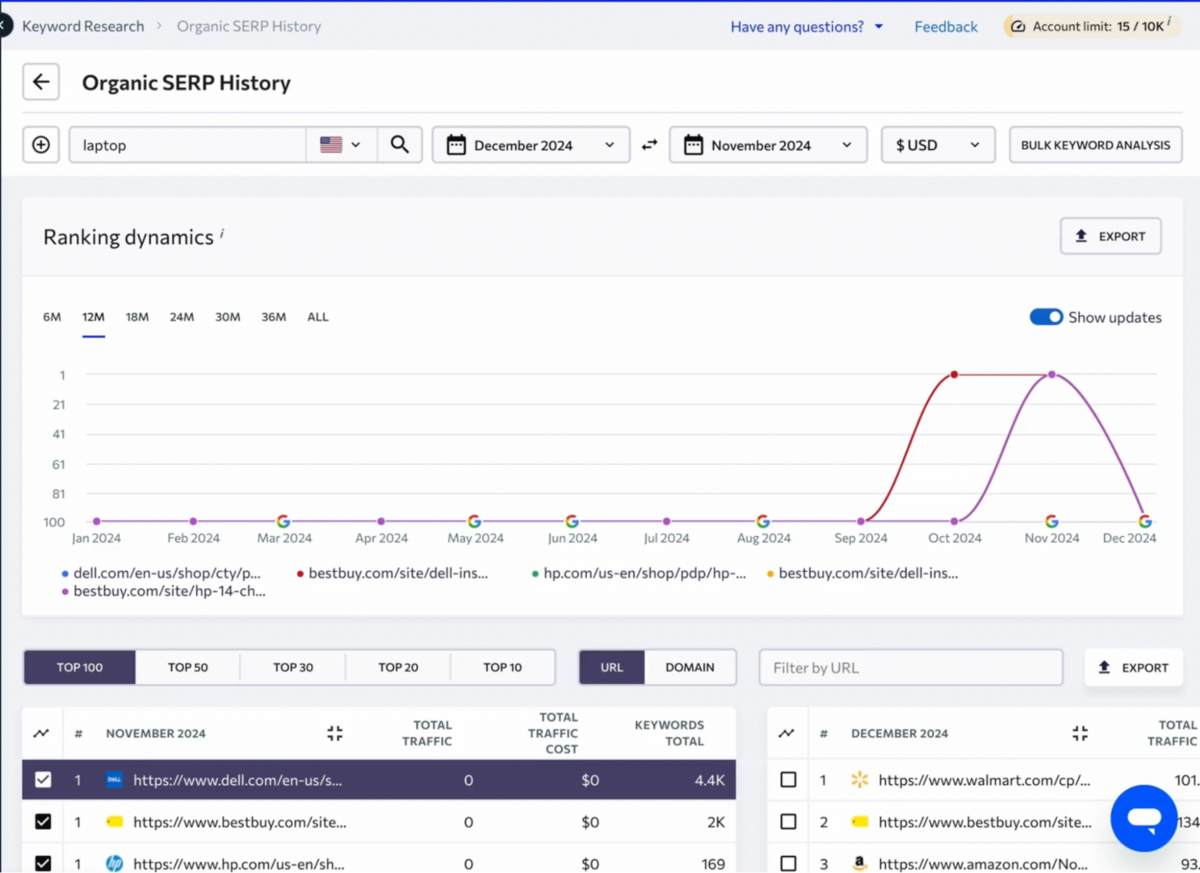Click Google update marker at Jun 2024
Screen dimensions: 1200x873
[572, 521]
